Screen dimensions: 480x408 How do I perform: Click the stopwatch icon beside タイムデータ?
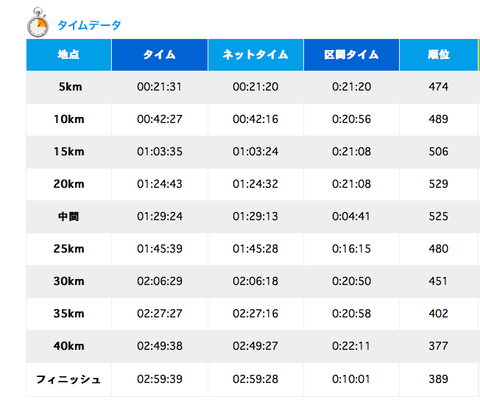pyautogui.click(x=38, y=22)
